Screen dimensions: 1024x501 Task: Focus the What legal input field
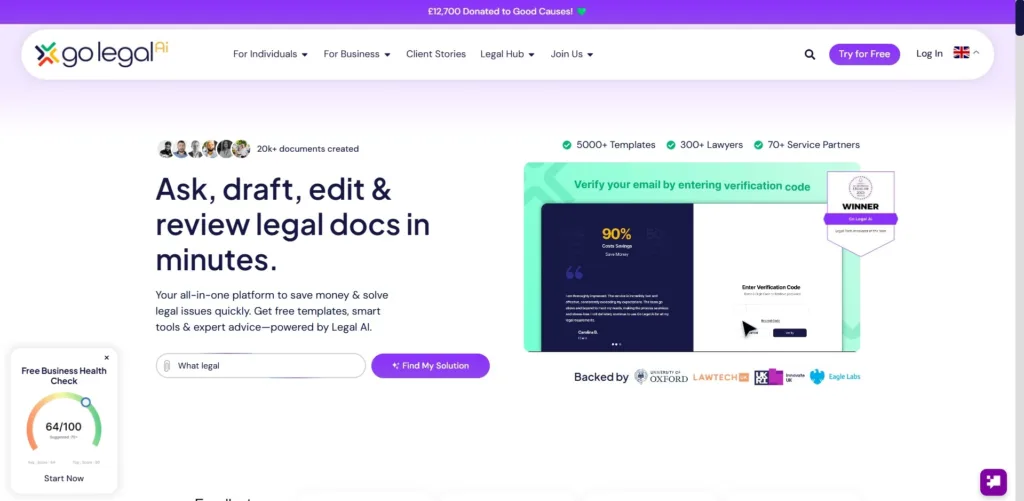261,366
